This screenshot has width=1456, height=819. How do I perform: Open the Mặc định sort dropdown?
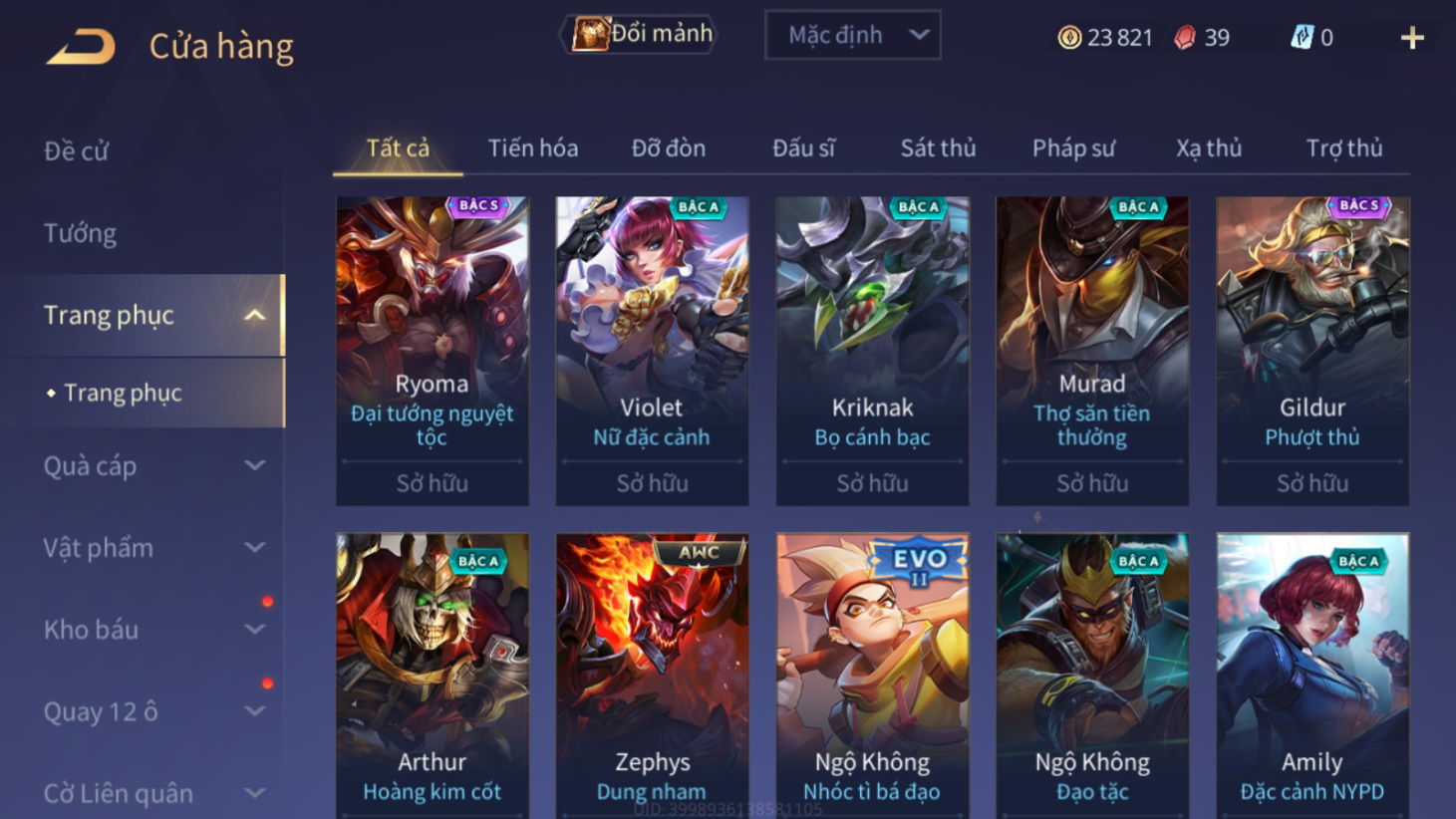(853, 35)
